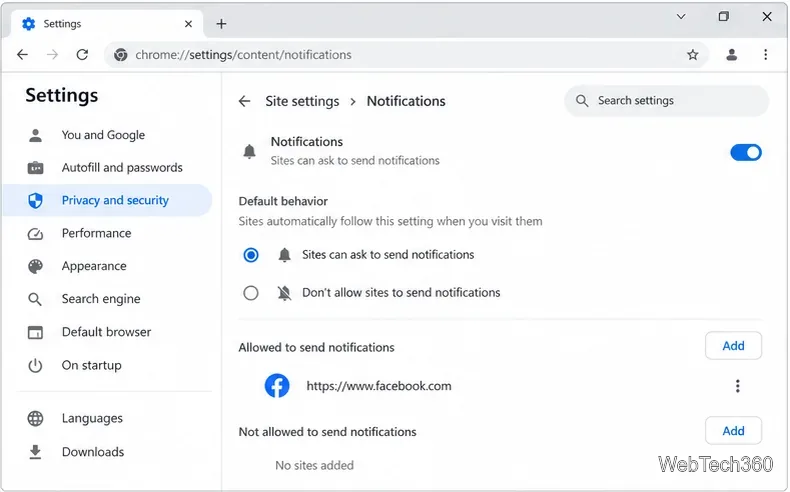Open Chrome's three-dot menu
Viewport: 790px width, 492px height.
click(765, 54)
